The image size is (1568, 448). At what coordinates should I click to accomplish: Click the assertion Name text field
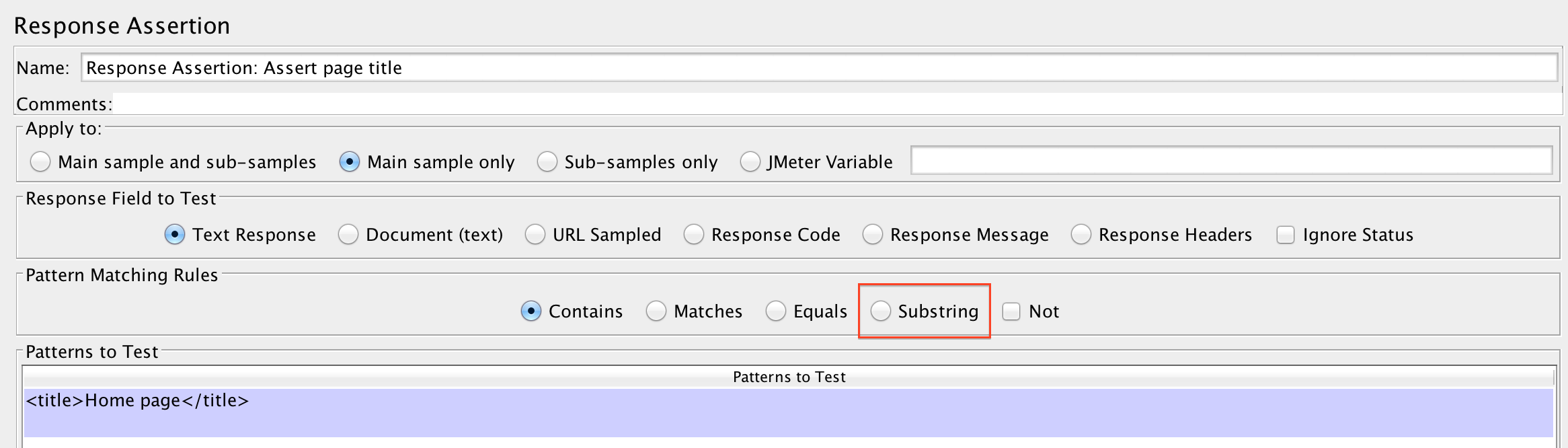coord(819,68)
